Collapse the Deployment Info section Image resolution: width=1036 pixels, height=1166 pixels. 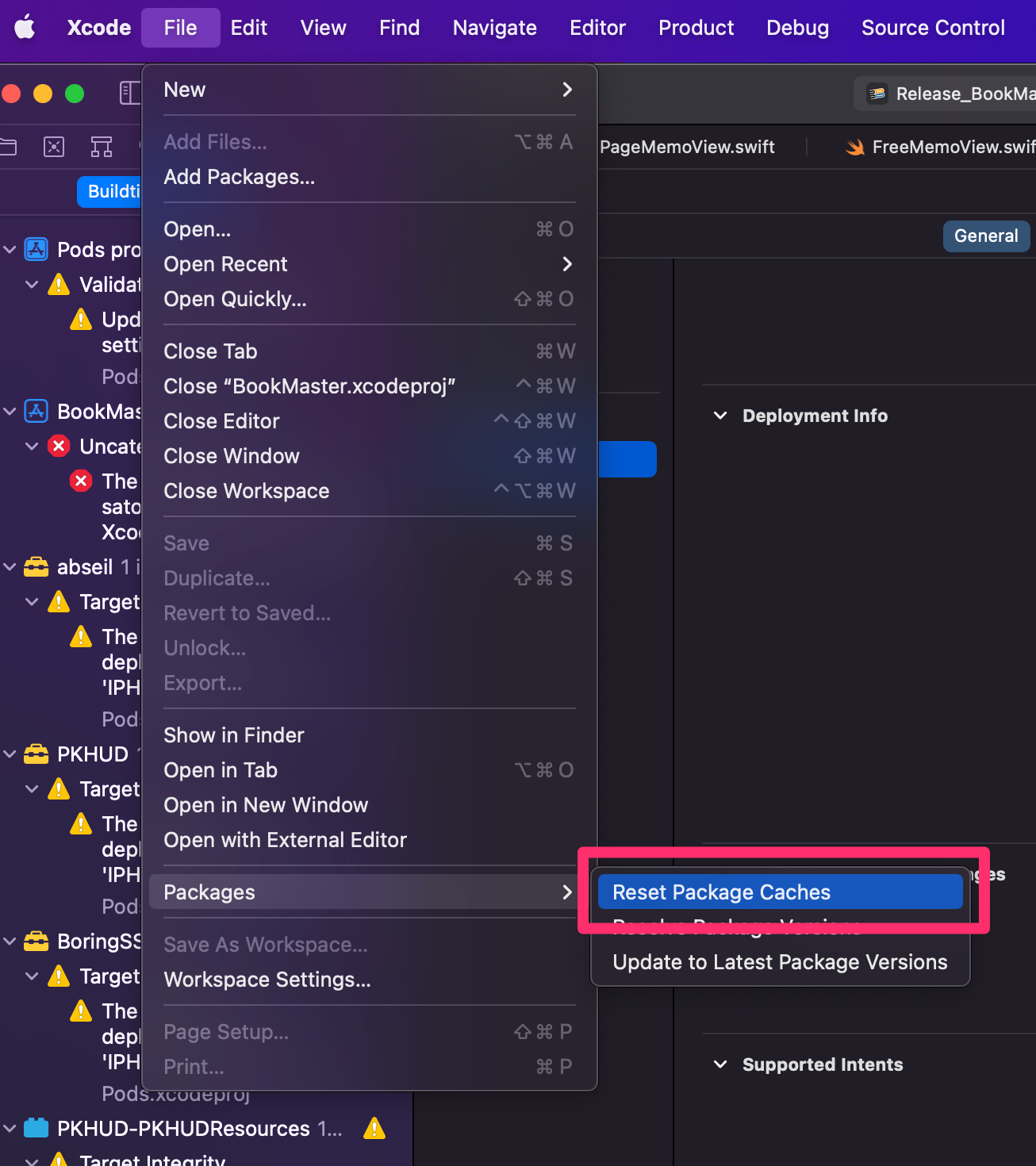tap(720, 415)
